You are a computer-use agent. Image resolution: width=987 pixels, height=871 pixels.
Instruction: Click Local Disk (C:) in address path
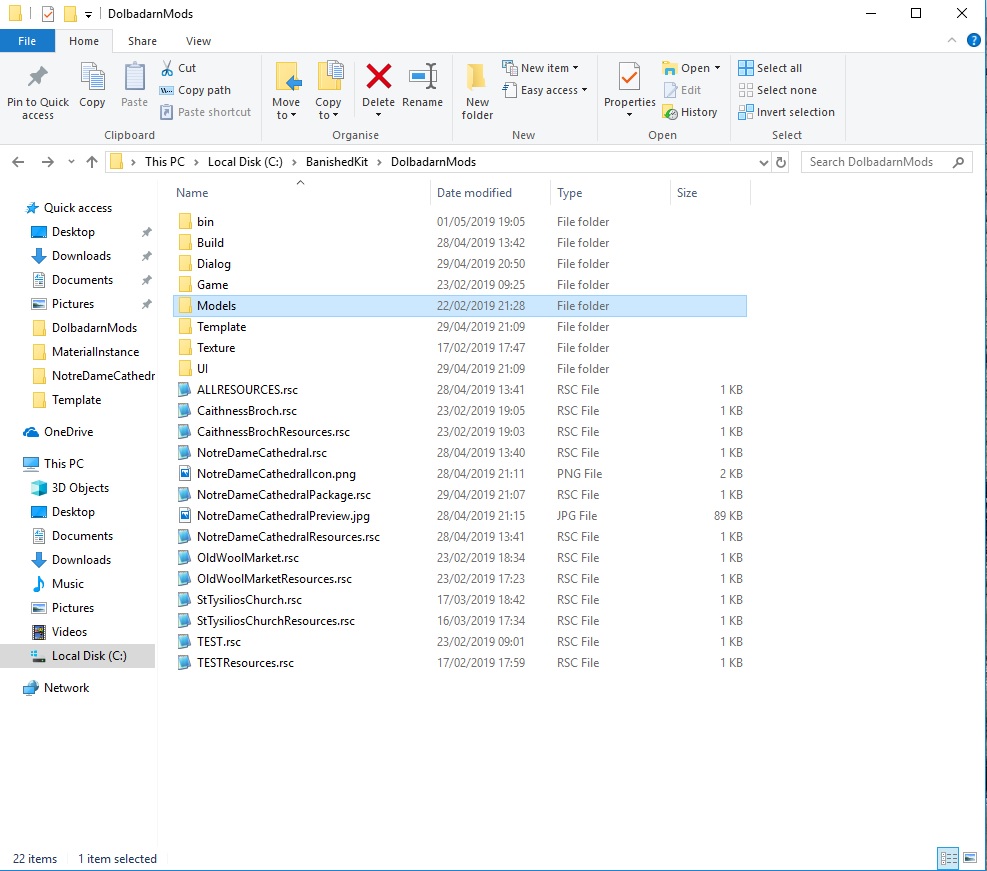[245, 162]
